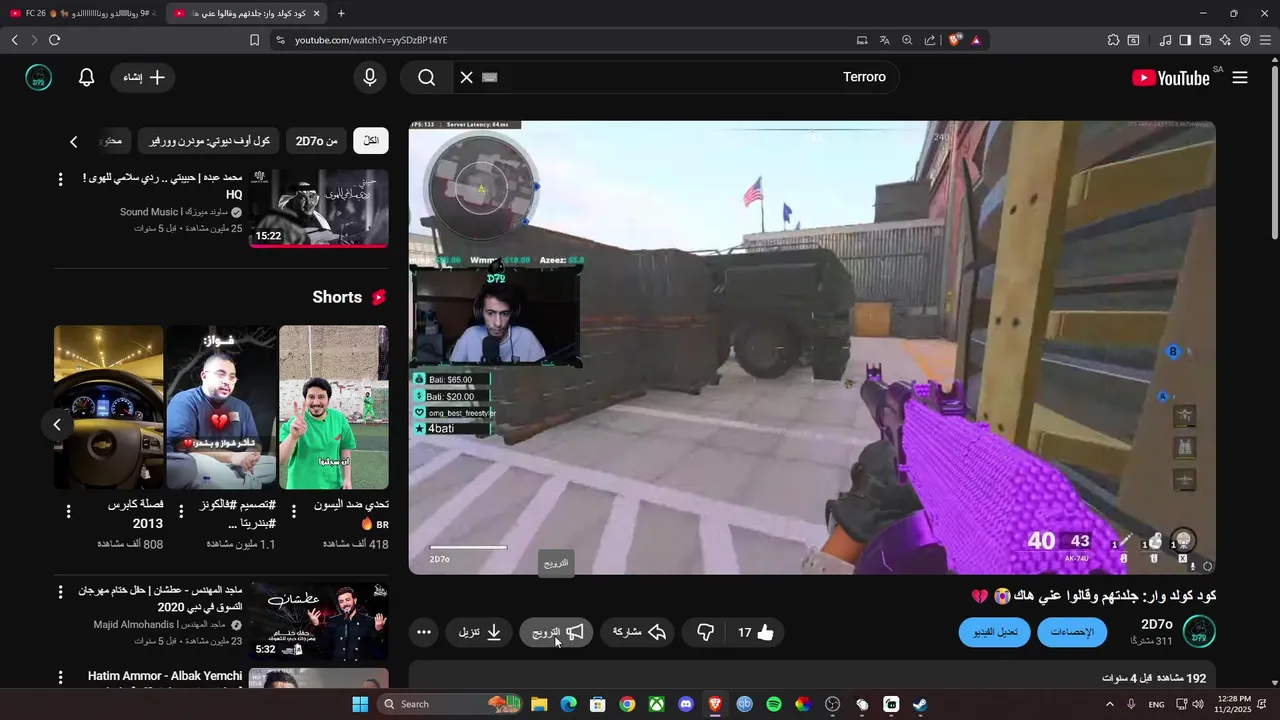The width and height of the screenshot is (1280, 720).
Task: Open the YouTube hamburger menu
Action: [x=1240, y=77]
